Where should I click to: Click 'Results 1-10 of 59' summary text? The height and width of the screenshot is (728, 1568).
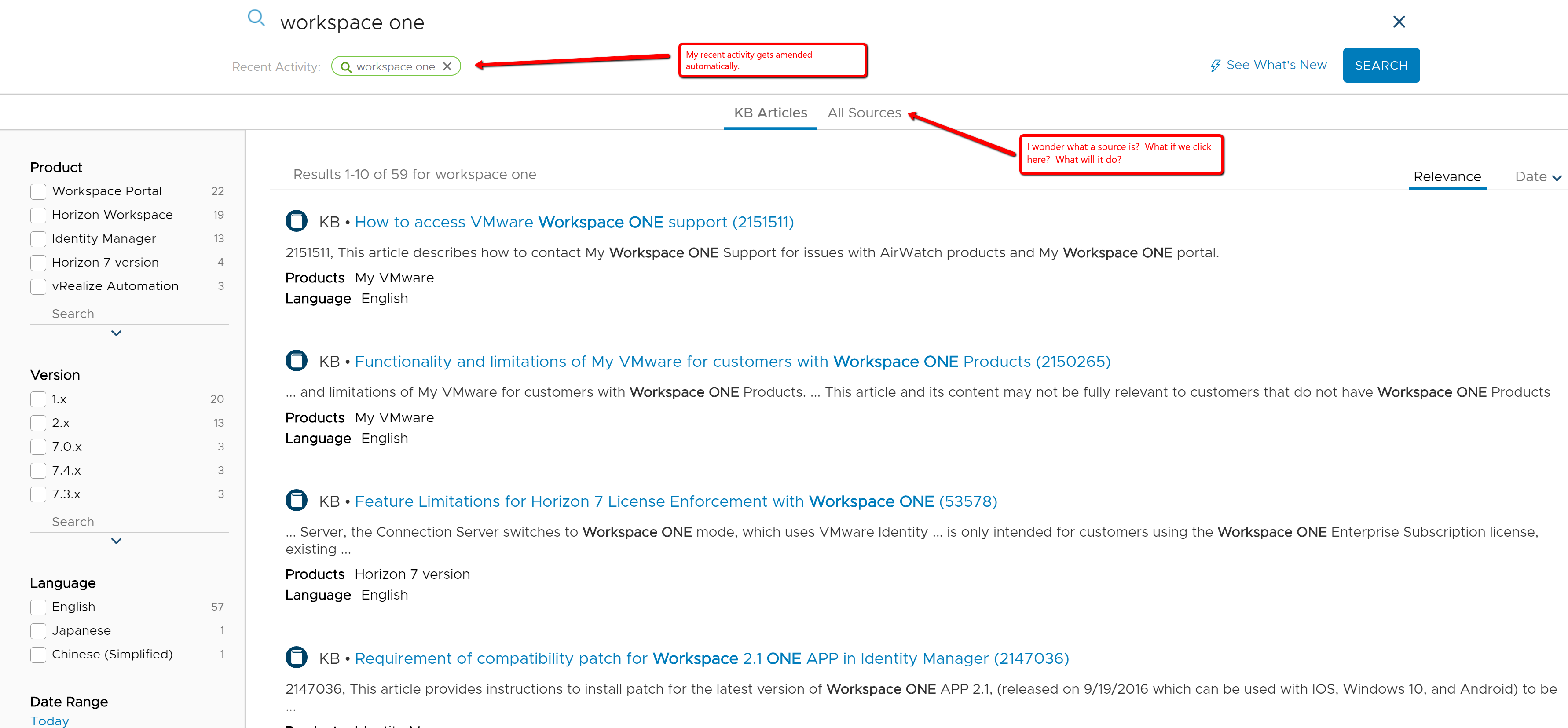414,175
